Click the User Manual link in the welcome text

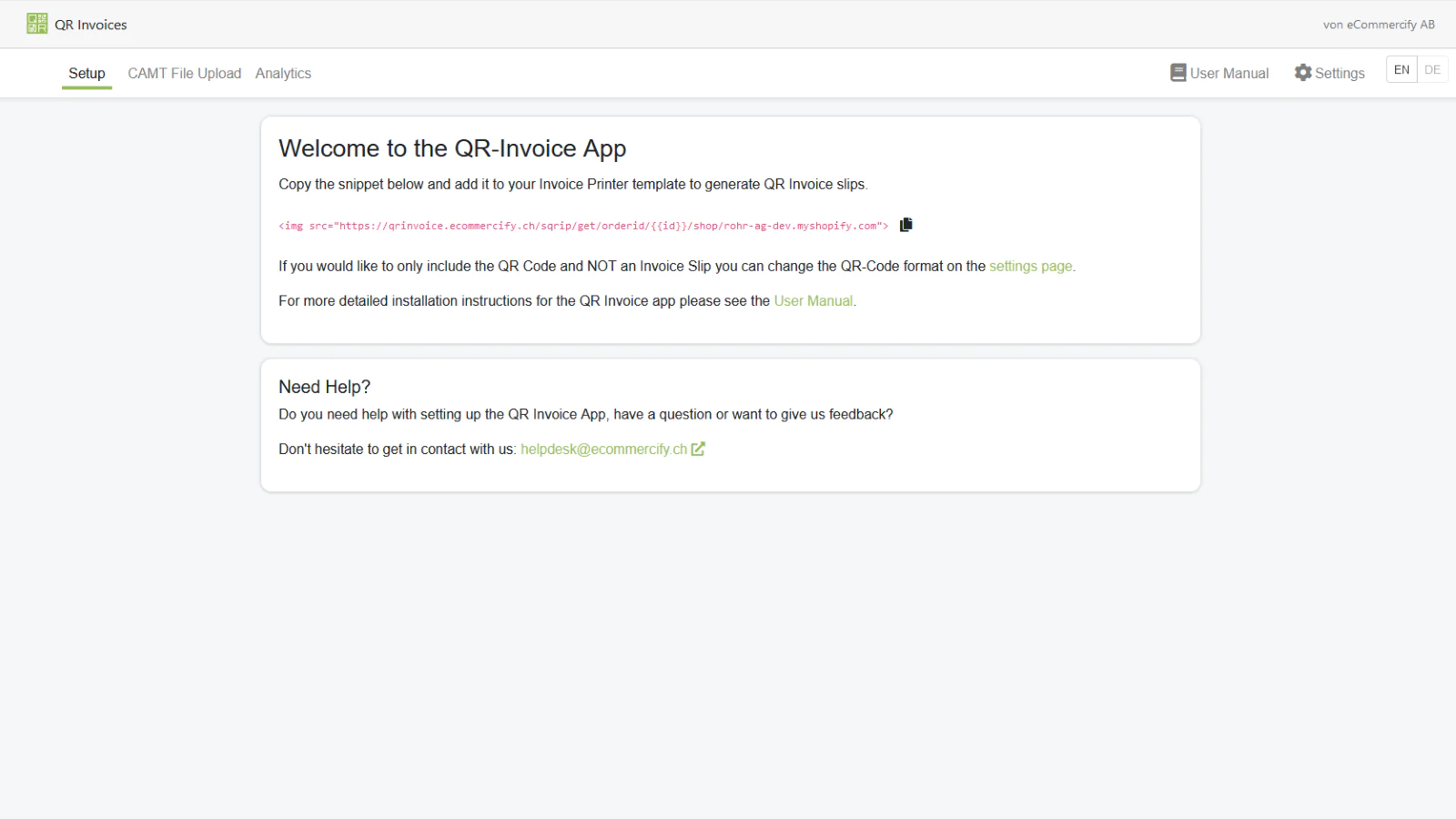point(813,300)
